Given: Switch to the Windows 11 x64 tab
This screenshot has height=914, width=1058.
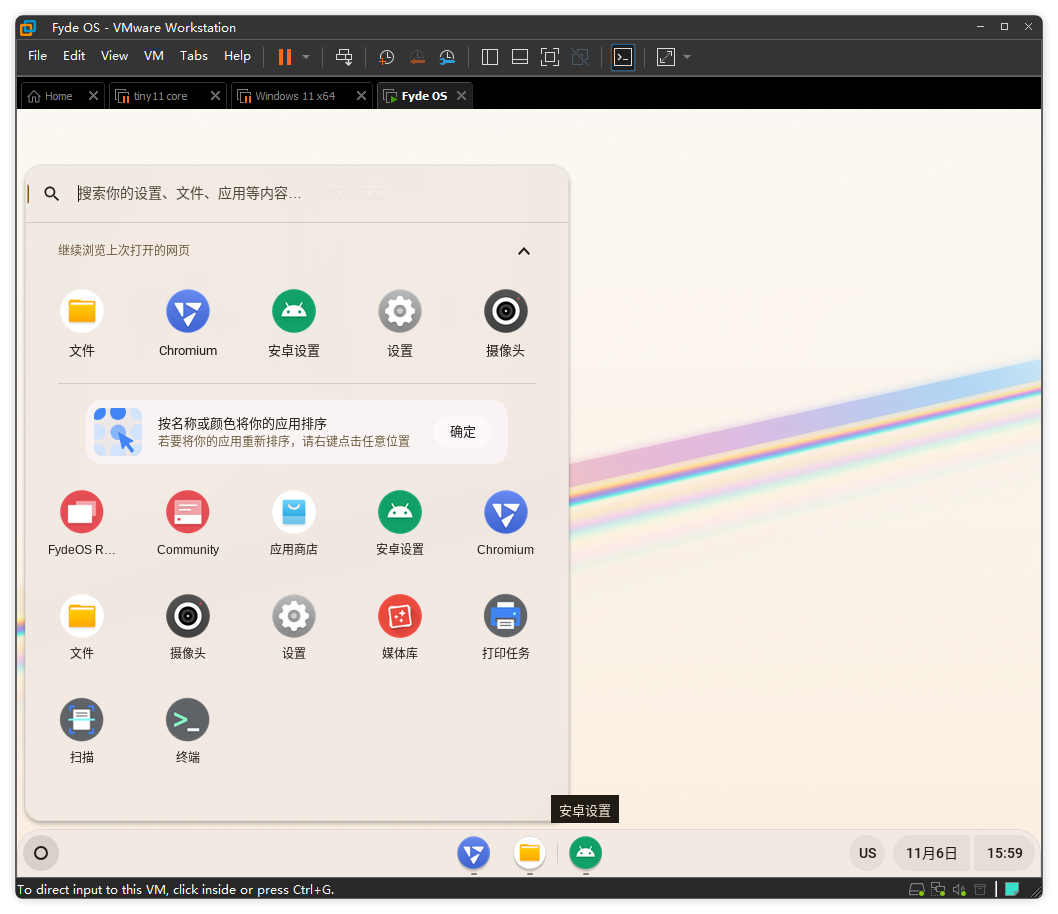Looking at the screenshot, I should [x=295, y=96].
